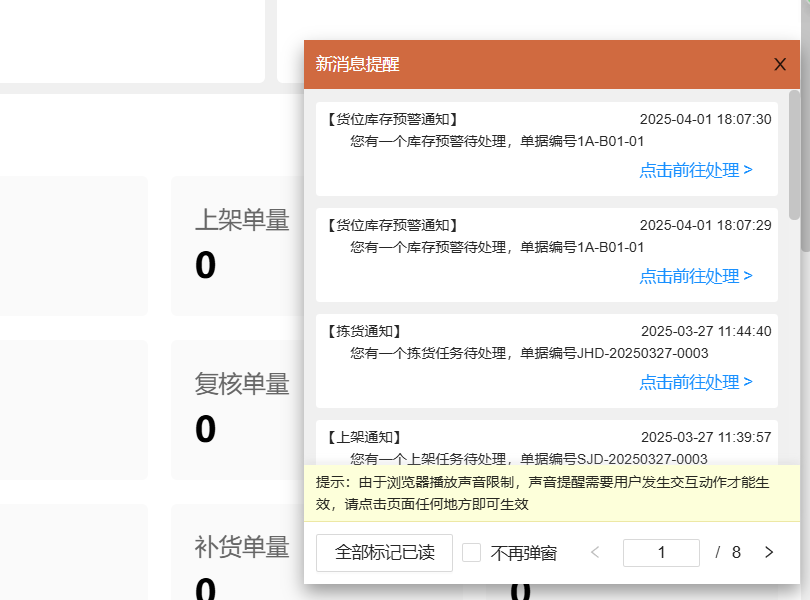The width and height of the screenshot is (810, 600).
Task: Go to next notification page arrow
Action: coord(769,552)
